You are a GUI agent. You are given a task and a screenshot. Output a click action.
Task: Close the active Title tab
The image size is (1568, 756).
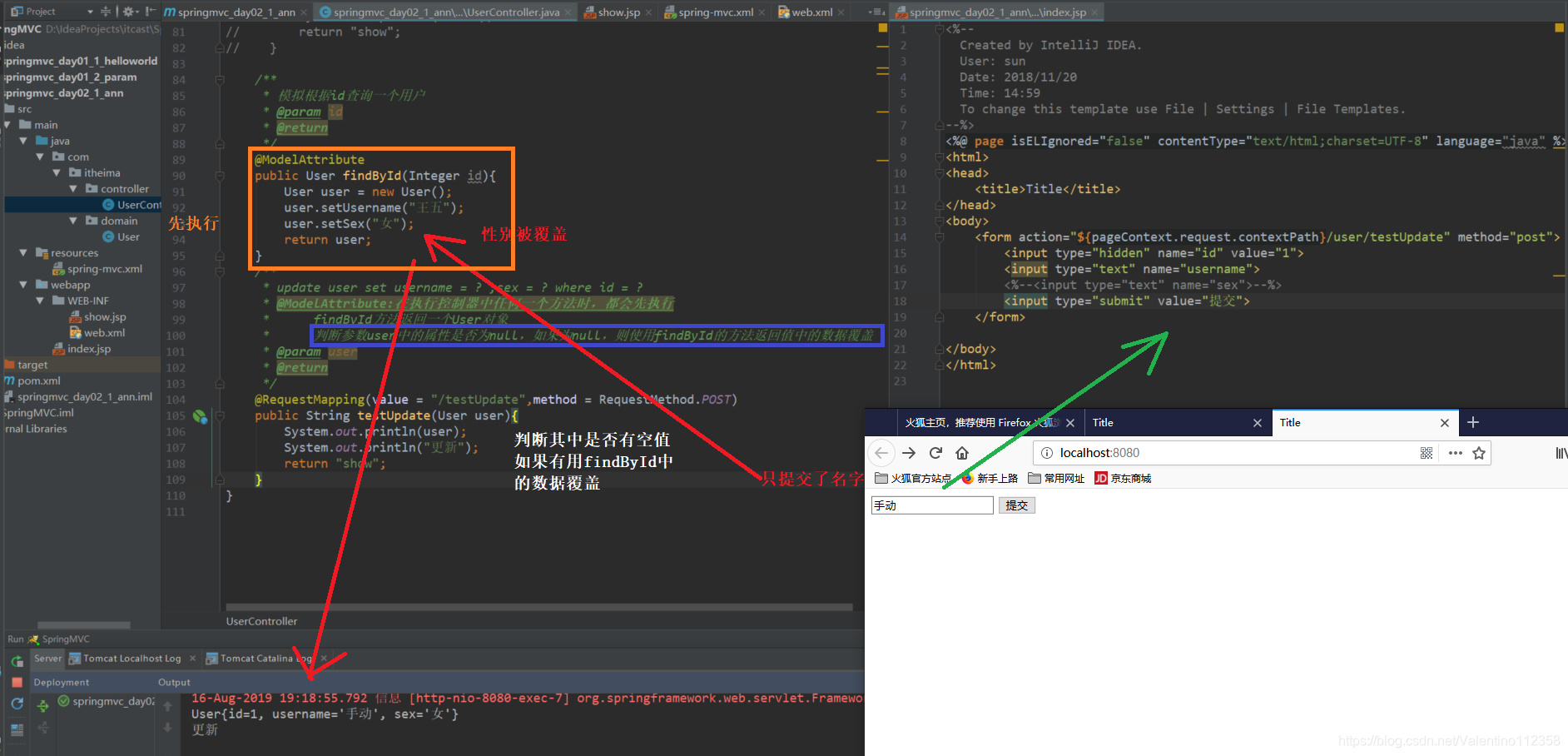[1445, 423]
